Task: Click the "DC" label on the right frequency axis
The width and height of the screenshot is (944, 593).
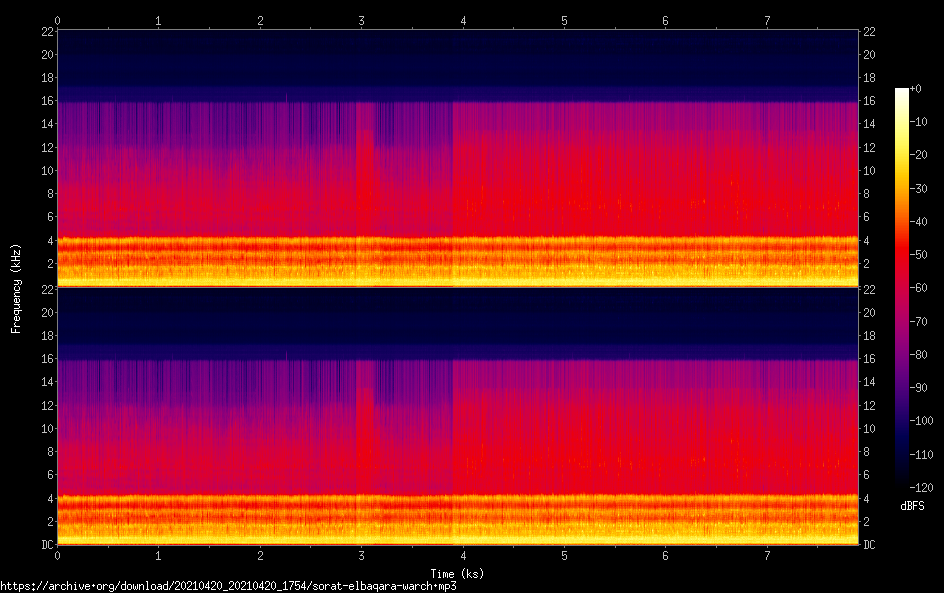Action: [x=869, y=545]
